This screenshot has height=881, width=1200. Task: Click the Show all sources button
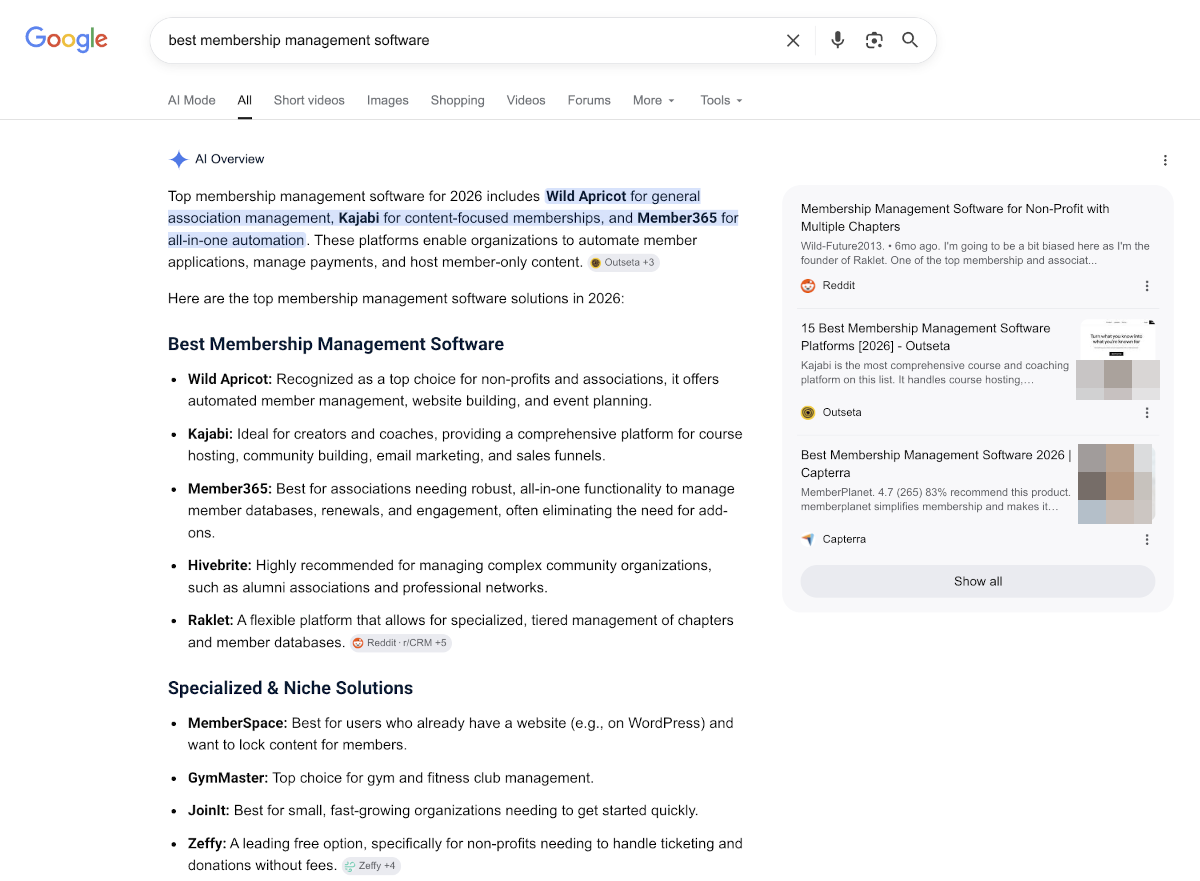978,581
